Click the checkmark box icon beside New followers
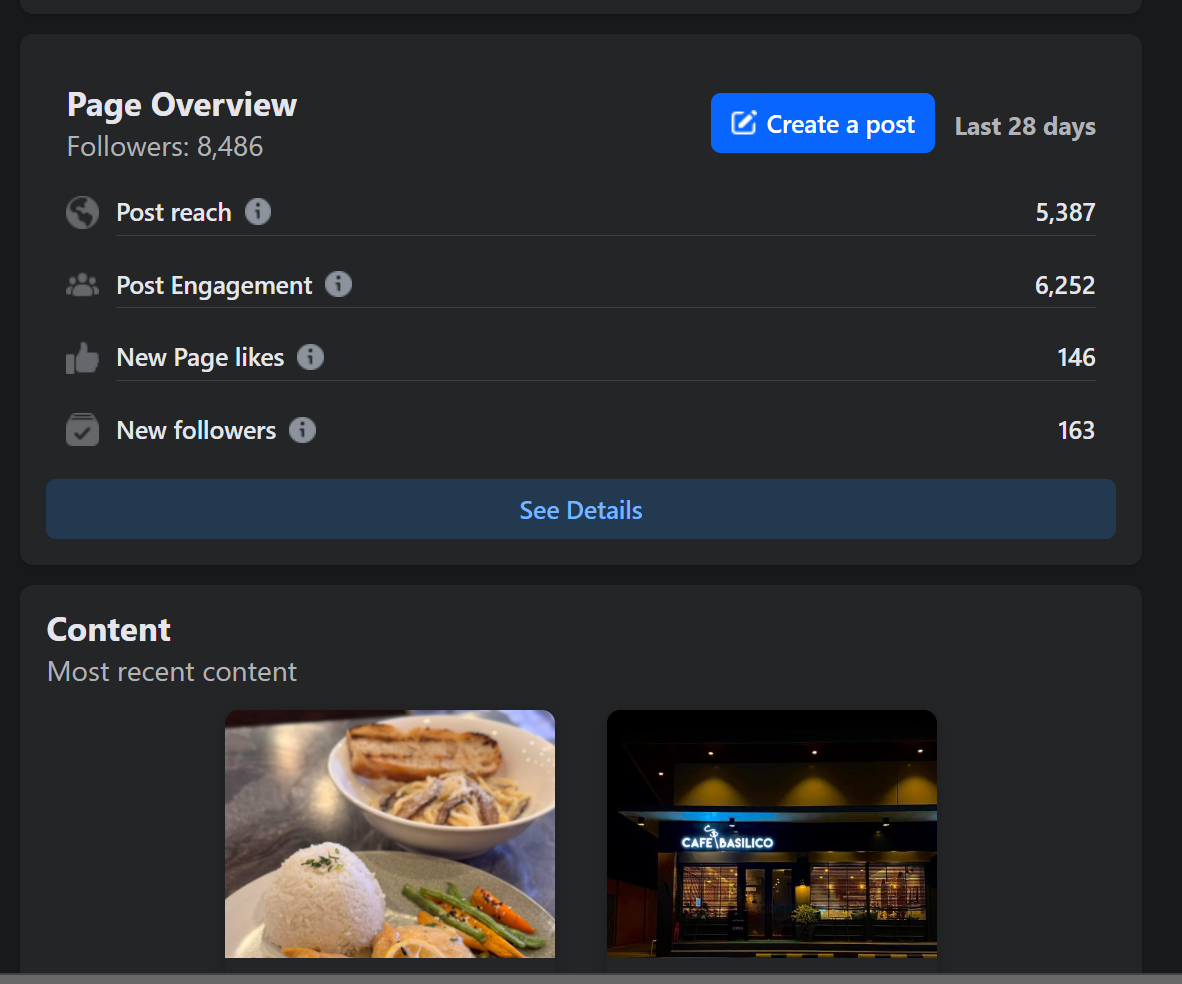The image size is (1182, 984). [82, 430]
